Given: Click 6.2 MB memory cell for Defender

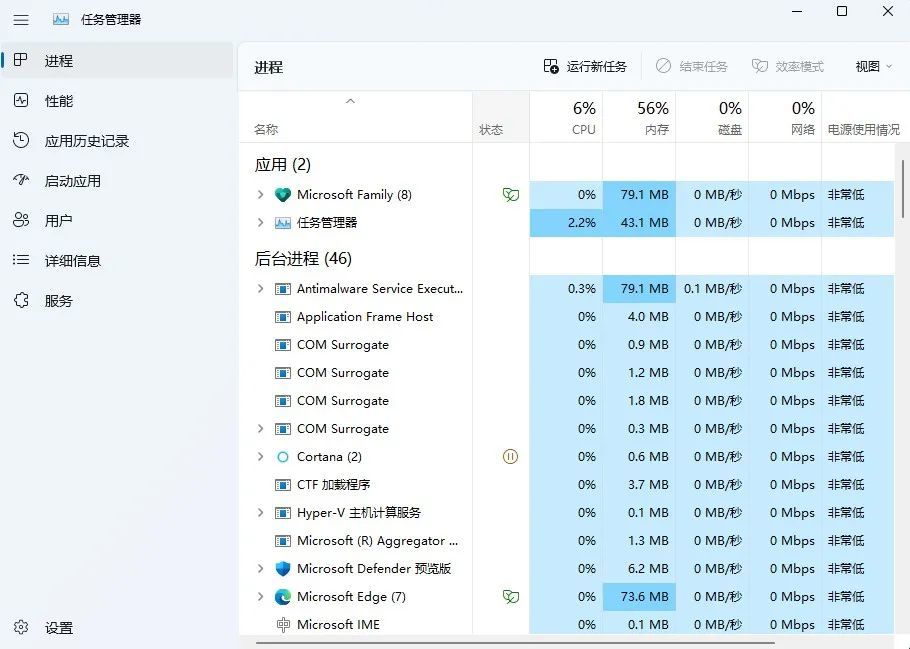Looking at the screenshot, I should [640, 569].
